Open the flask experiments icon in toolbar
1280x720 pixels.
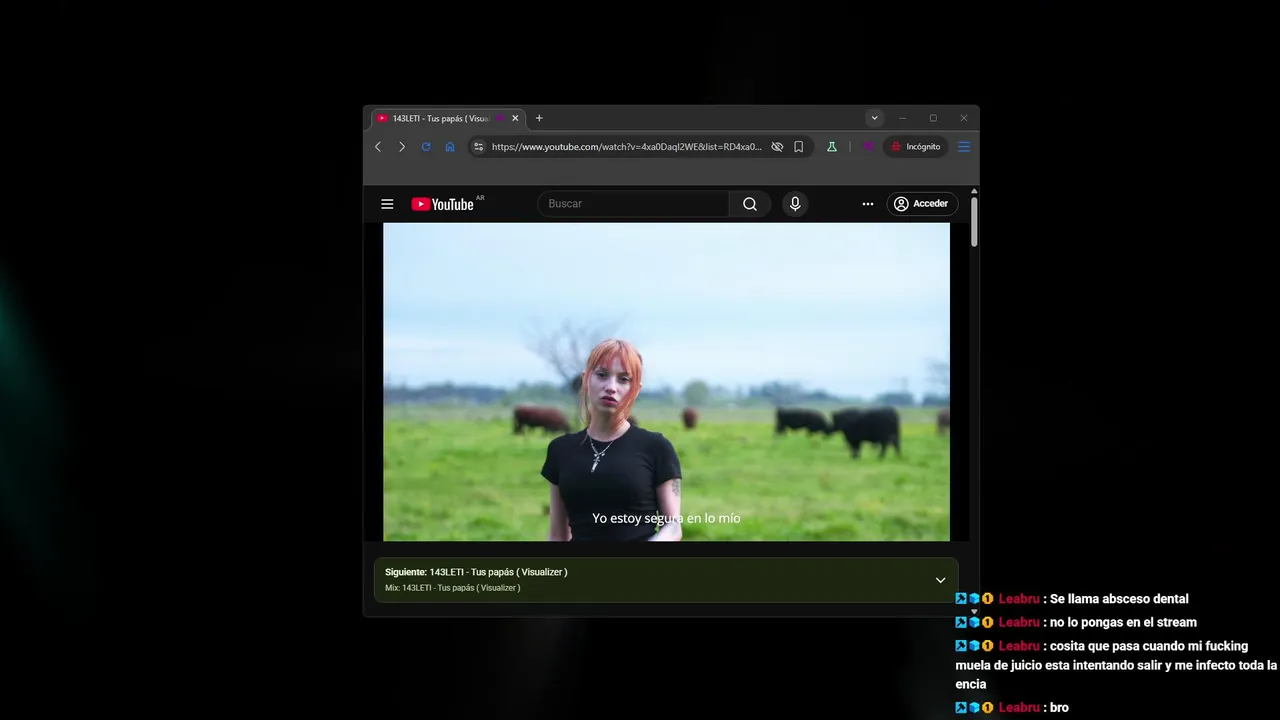[831, 147]
